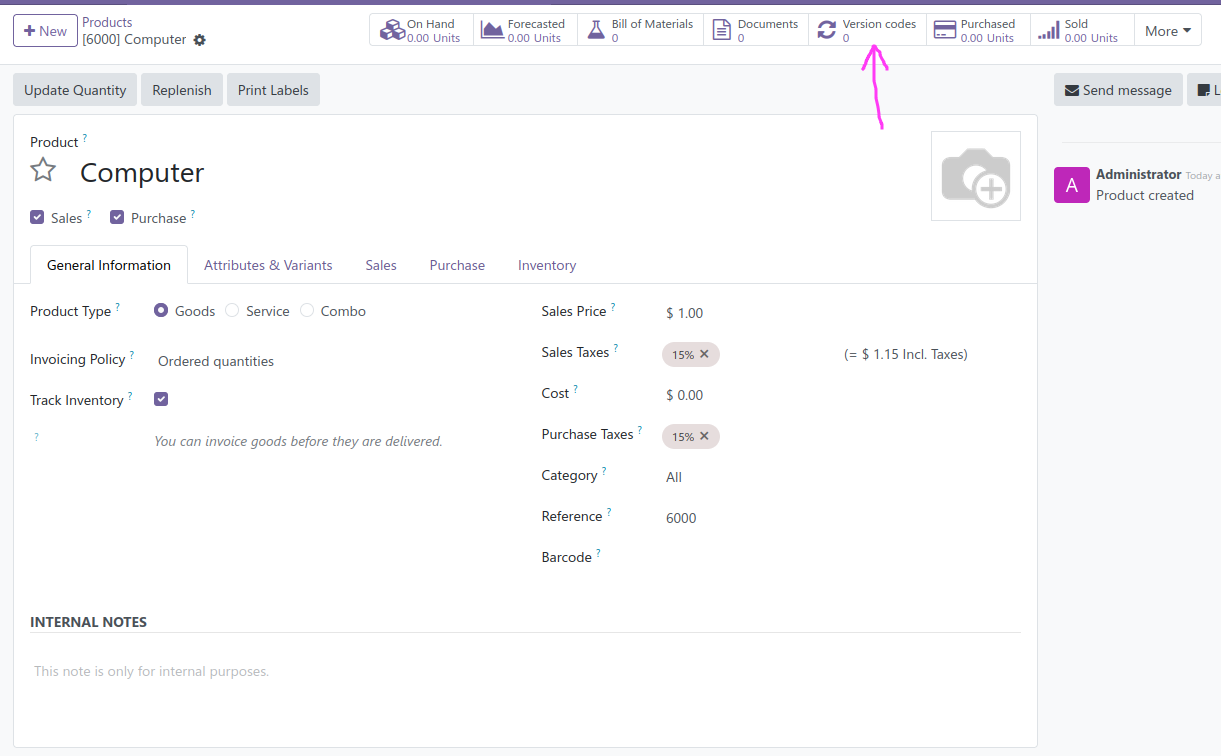The height and width of the screenshot is (756, 1221).
Task: Select the Service product type
Action: coord(232,311)
